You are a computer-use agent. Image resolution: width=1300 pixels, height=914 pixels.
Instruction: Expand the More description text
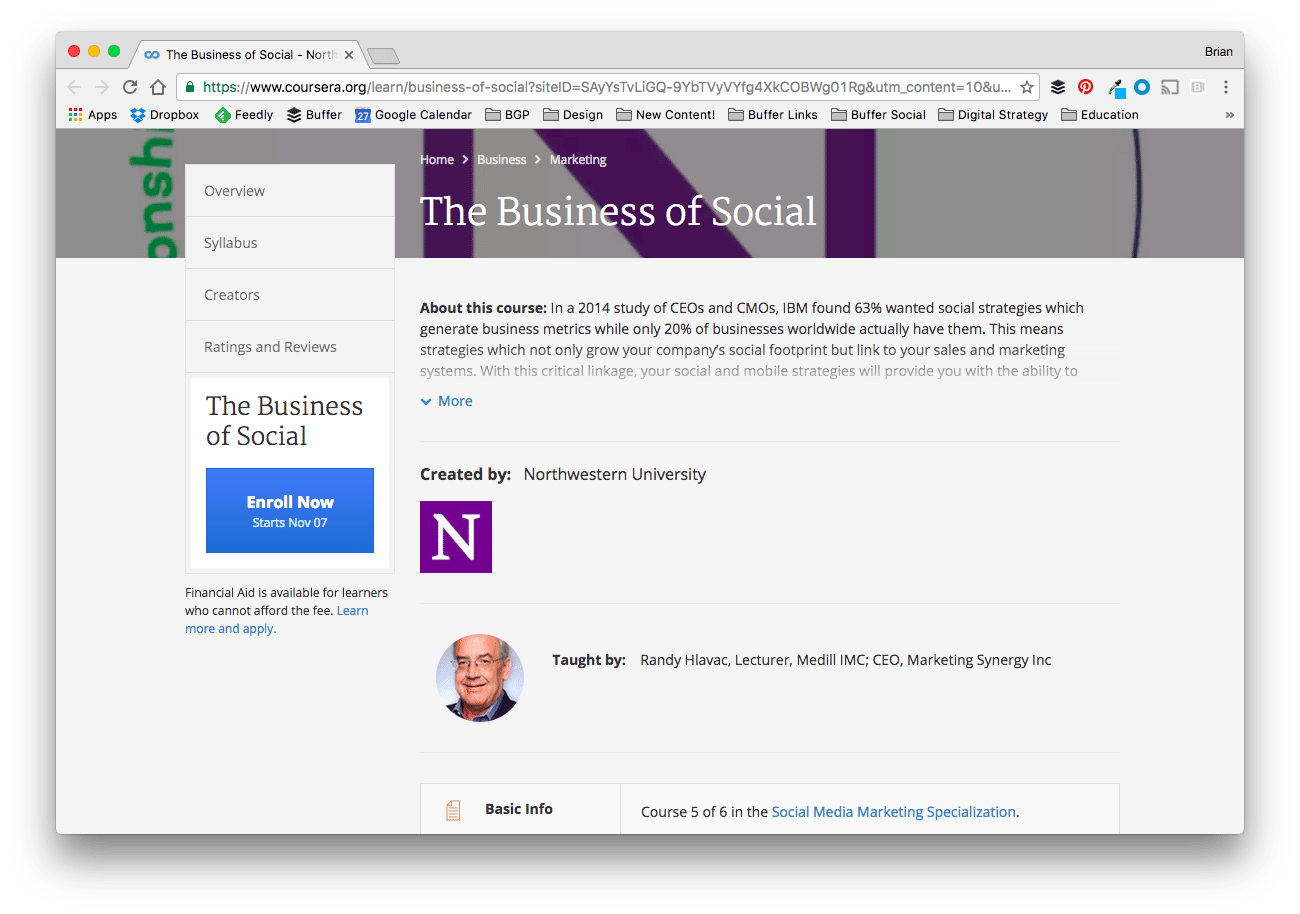[446, 400]
